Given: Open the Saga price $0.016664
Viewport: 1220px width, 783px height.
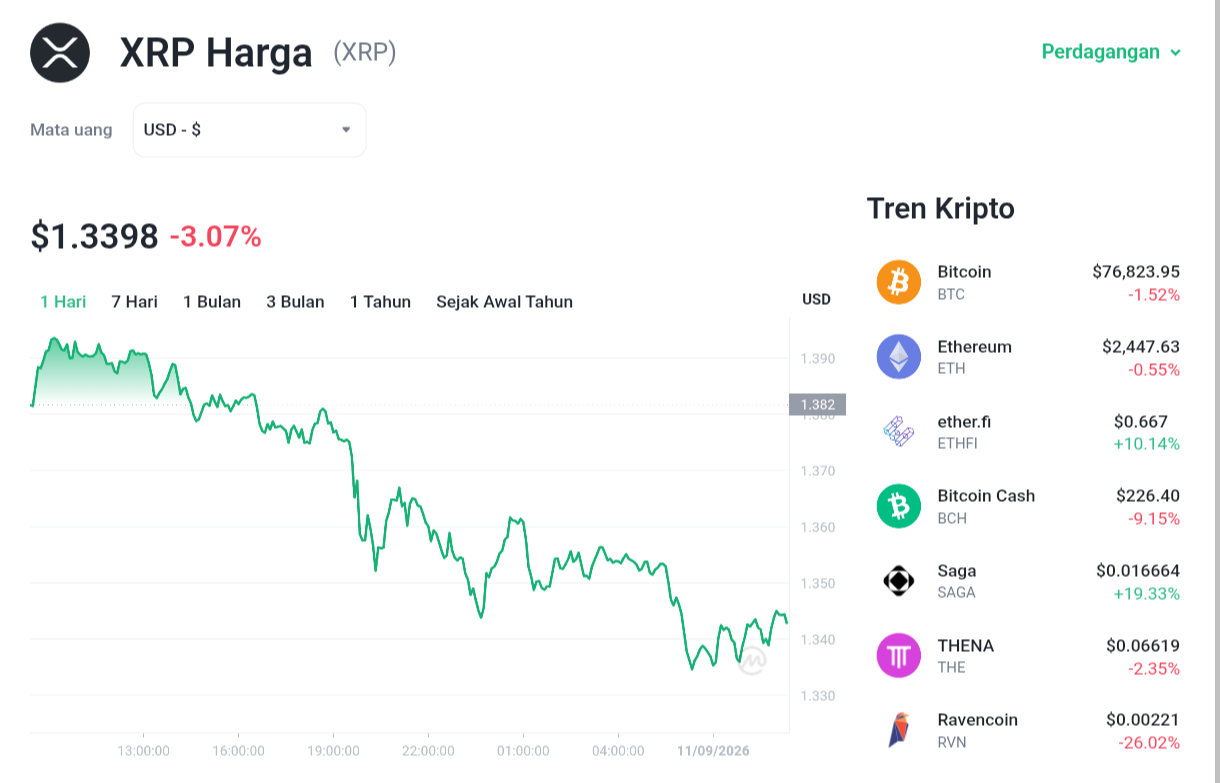Looking at the screenshot, I should pos(1138,571).
